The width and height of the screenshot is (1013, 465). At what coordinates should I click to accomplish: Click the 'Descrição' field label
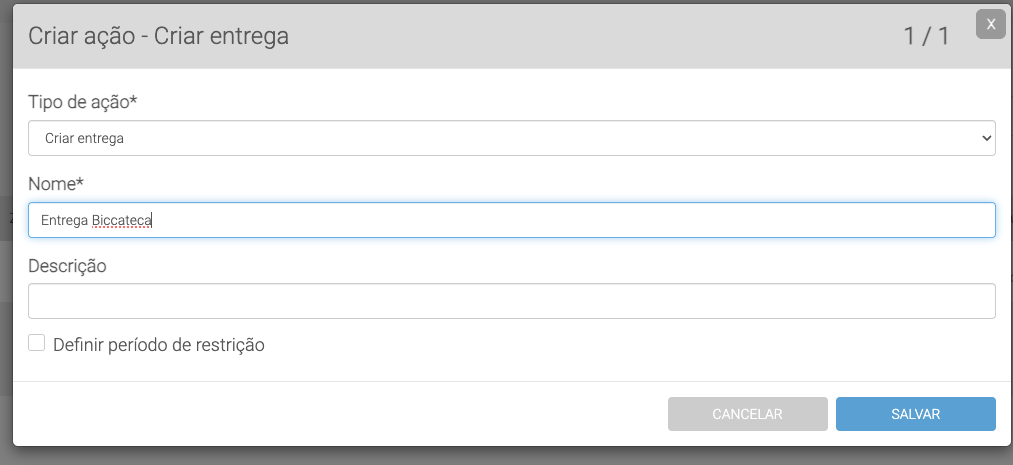tap(67, 266)
